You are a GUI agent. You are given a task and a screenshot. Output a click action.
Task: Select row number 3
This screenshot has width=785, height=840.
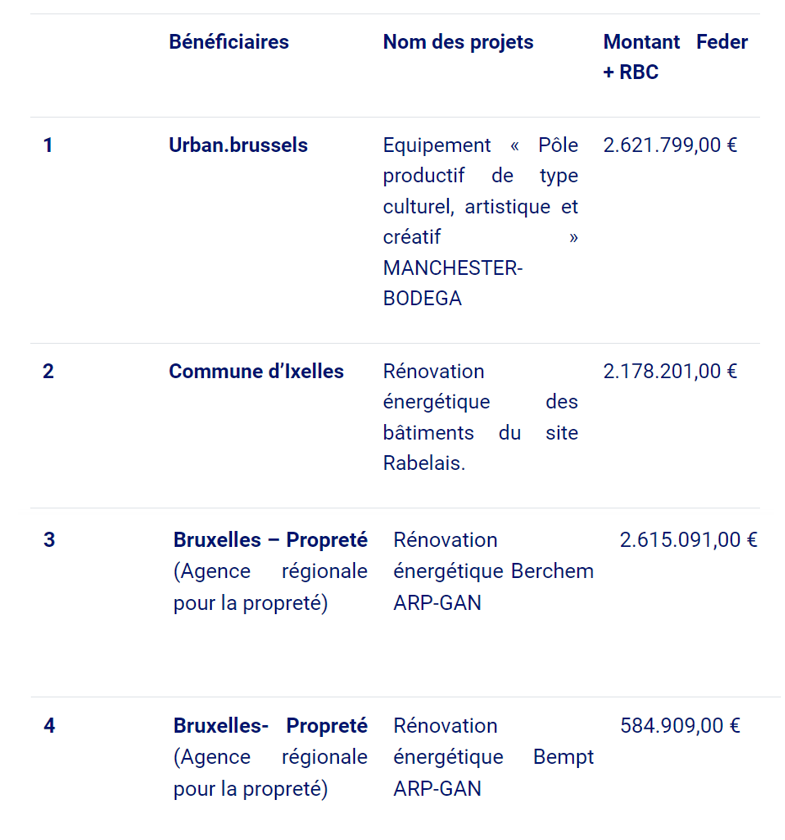point(49,540)
